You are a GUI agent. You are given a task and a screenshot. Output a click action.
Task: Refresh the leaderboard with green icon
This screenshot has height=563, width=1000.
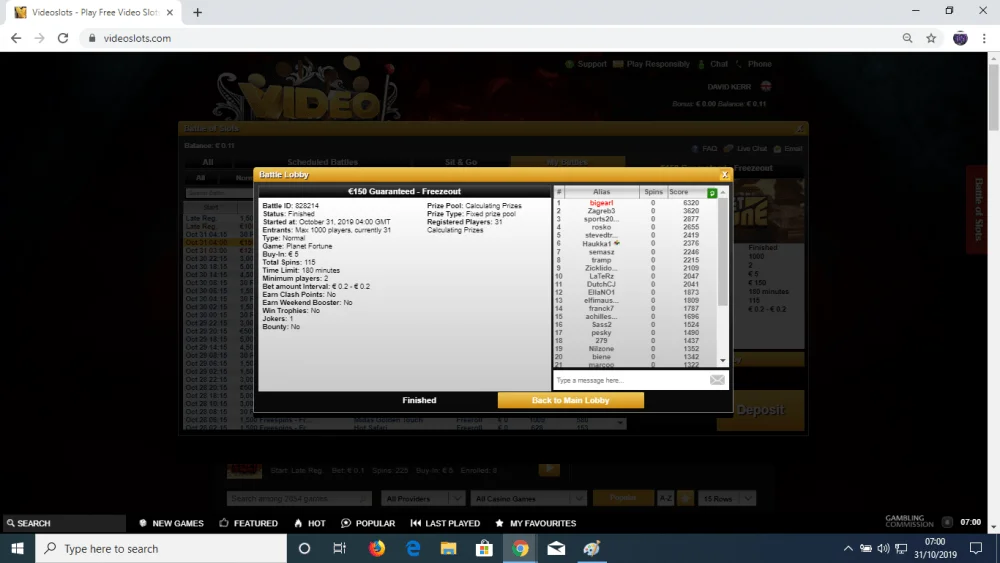pyautogui.click(x=712, y=193)
